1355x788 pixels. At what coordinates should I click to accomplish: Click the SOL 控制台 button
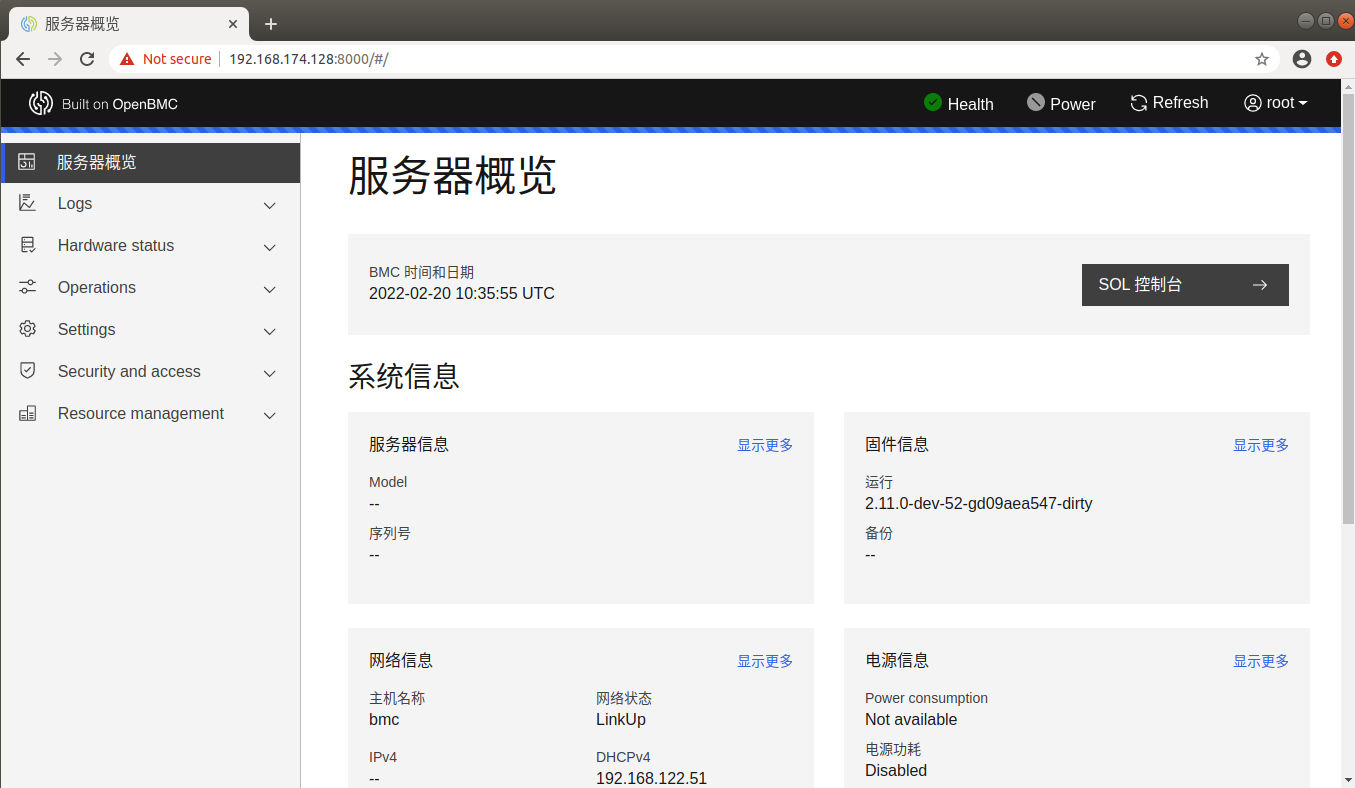pos(1184,285)
